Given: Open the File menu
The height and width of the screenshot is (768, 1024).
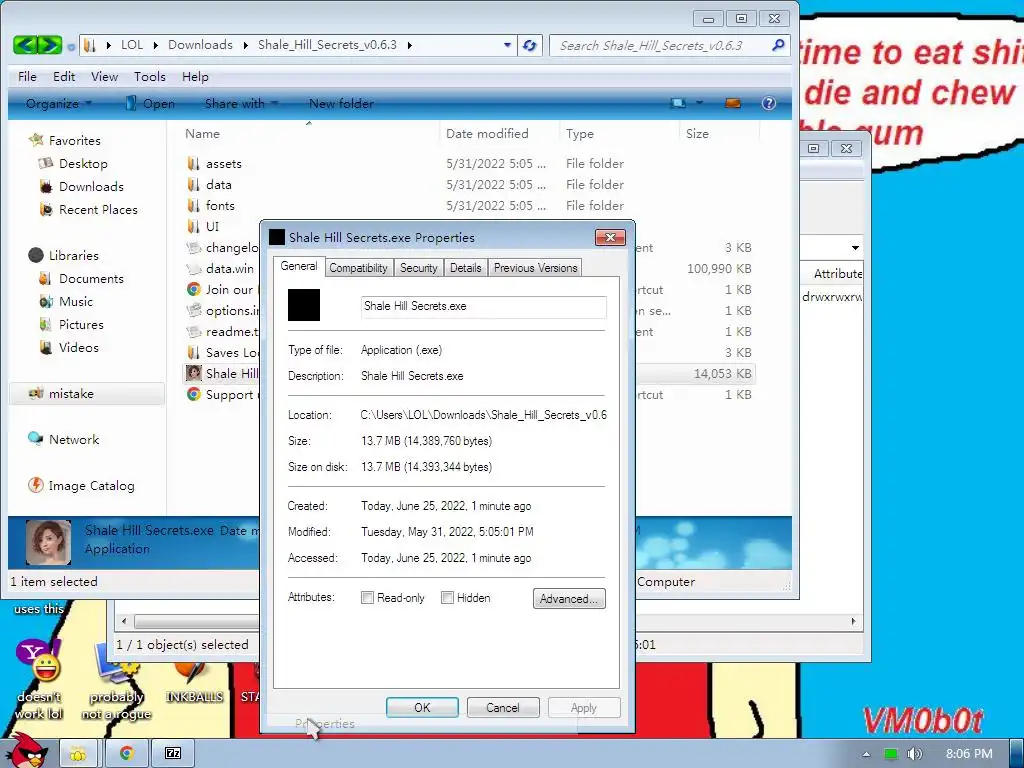Looking at the screenshot, I should coord(27,76).
